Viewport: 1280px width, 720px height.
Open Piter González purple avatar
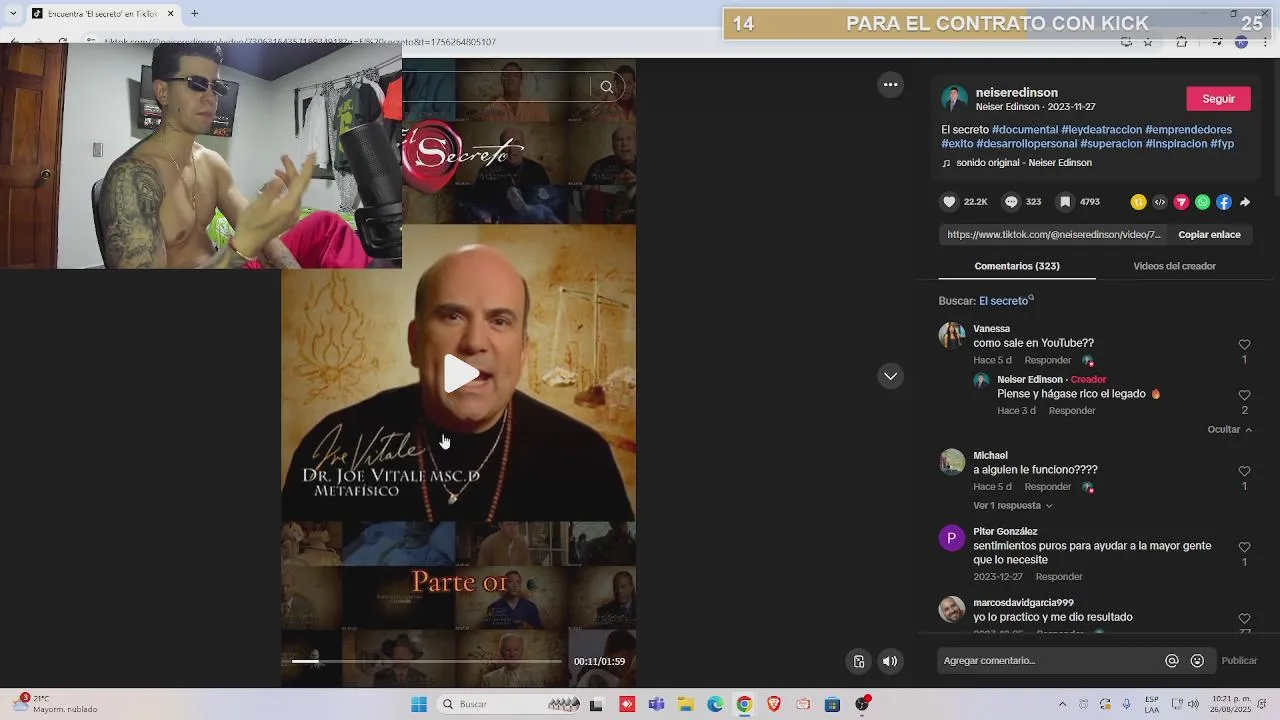(x=952, y=538)
